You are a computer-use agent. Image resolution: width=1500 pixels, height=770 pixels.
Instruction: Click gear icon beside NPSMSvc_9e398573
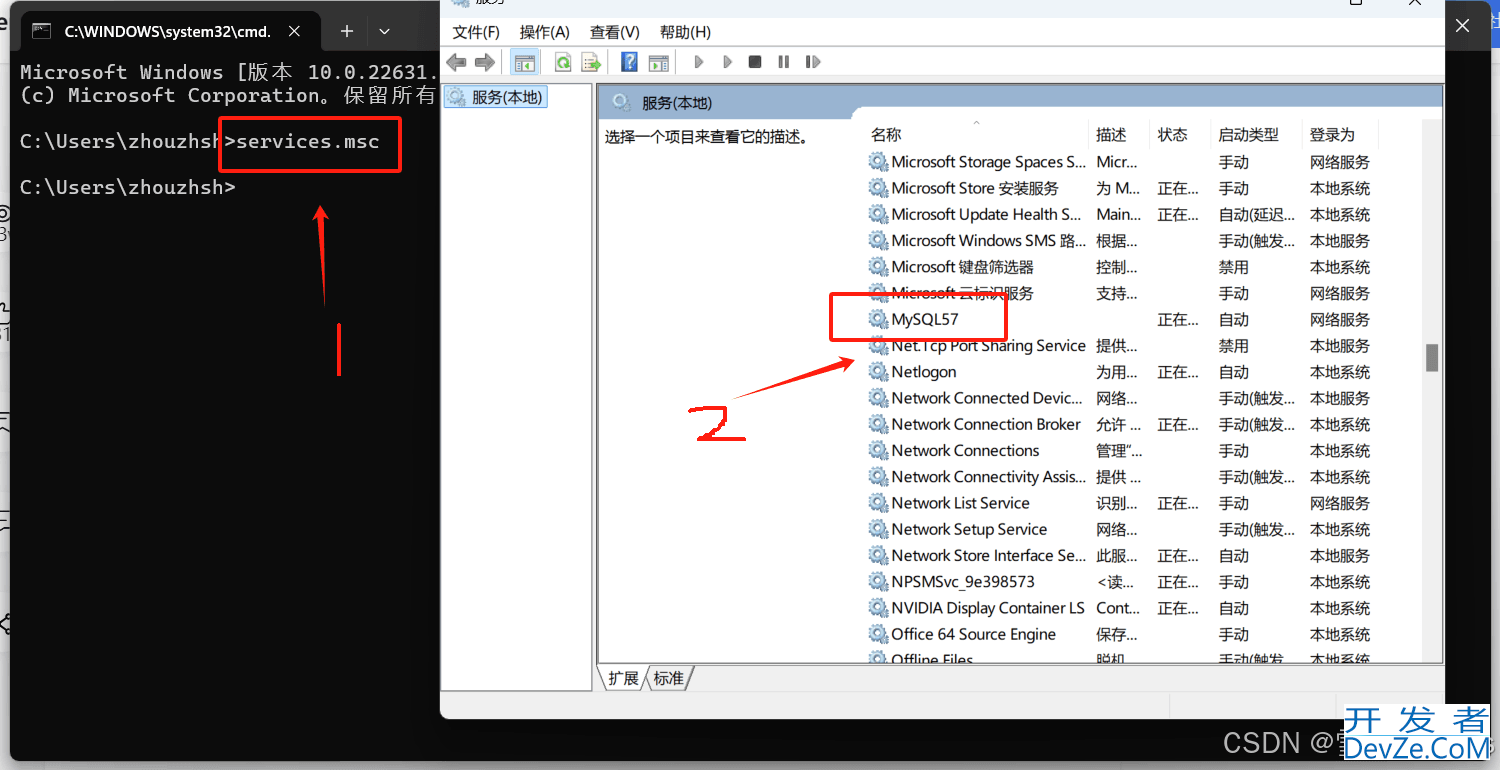coord(878,581)
